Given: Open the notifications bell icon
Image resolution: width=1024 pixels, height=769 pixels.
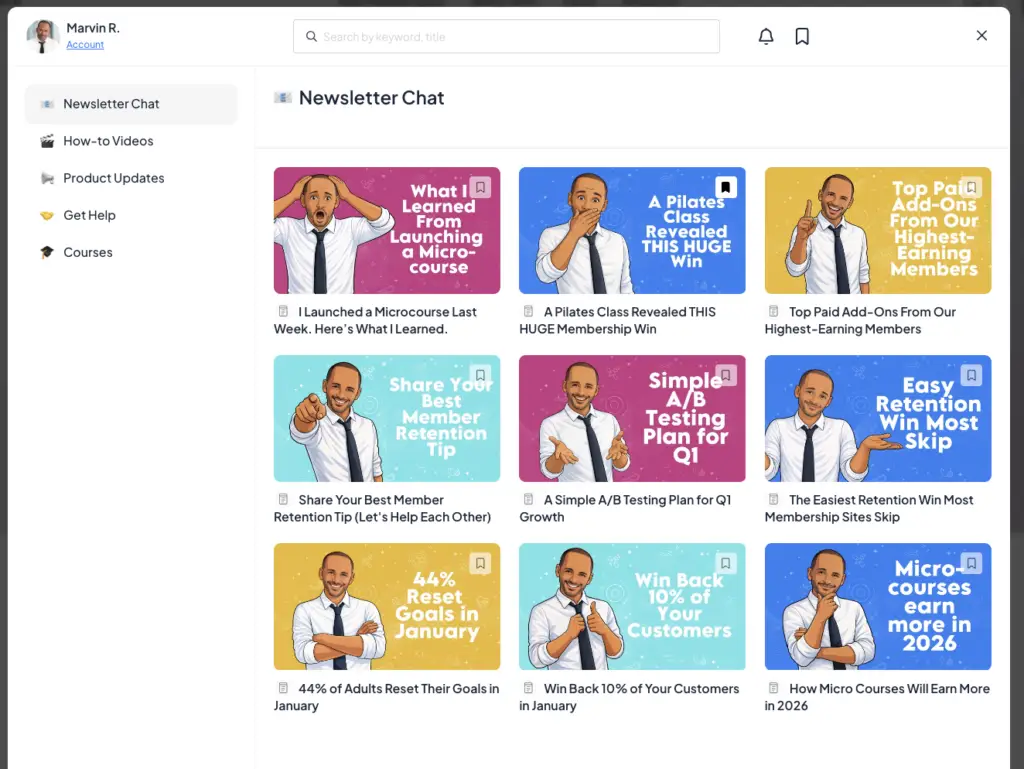Looking at the screenshot, I should coord(765,37).
